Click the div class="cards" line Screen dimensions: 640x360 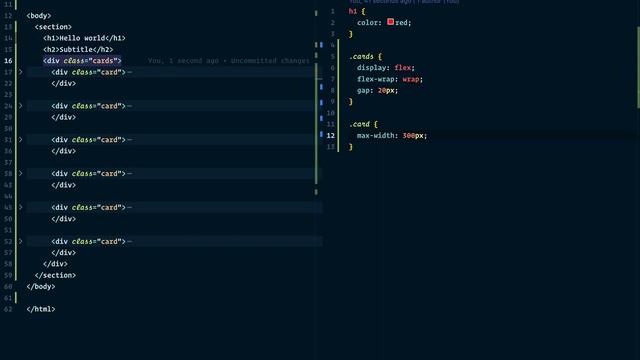[x=82, y=61]
